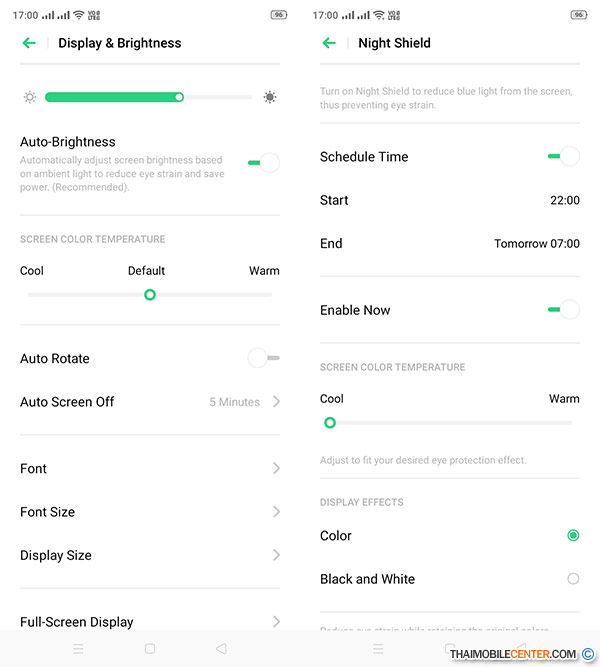Enable the Auto Rotate switch
The image size is (600, 667).
[264, 358]
